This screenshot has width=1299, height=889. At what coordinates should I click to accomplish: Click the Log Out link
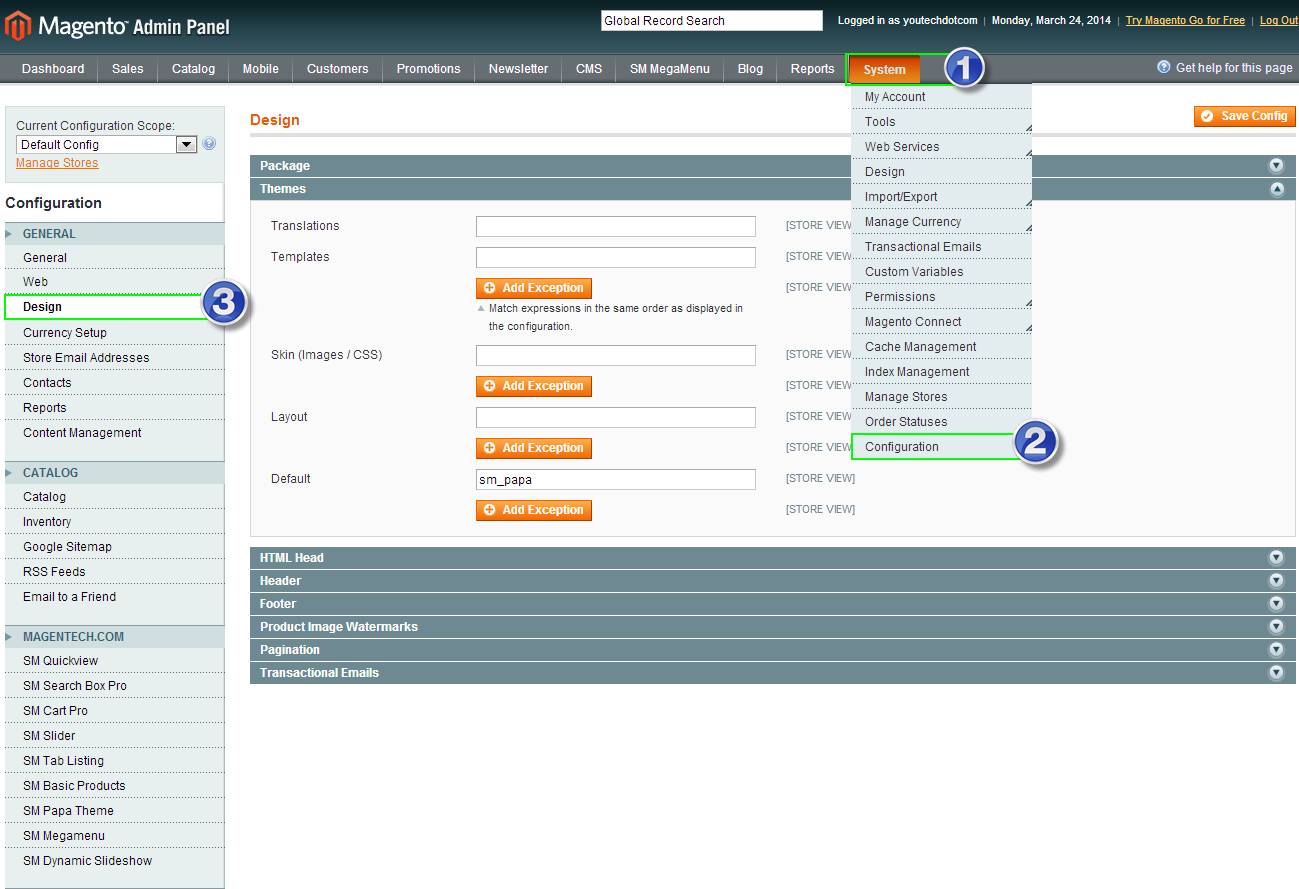tap(1279, 20)
